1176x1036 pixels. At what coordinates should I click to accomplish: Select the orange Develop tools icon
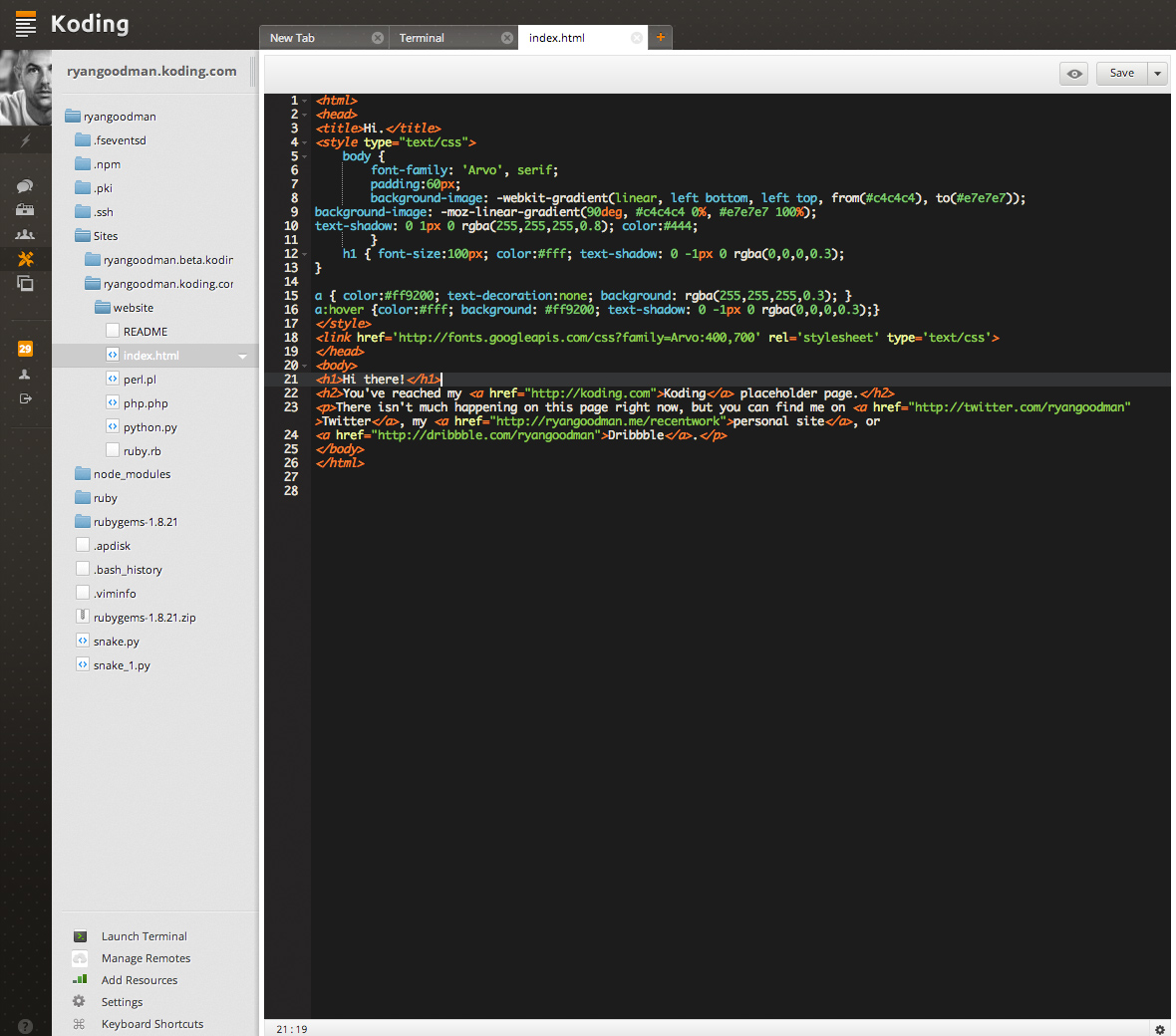coord(25,259)
